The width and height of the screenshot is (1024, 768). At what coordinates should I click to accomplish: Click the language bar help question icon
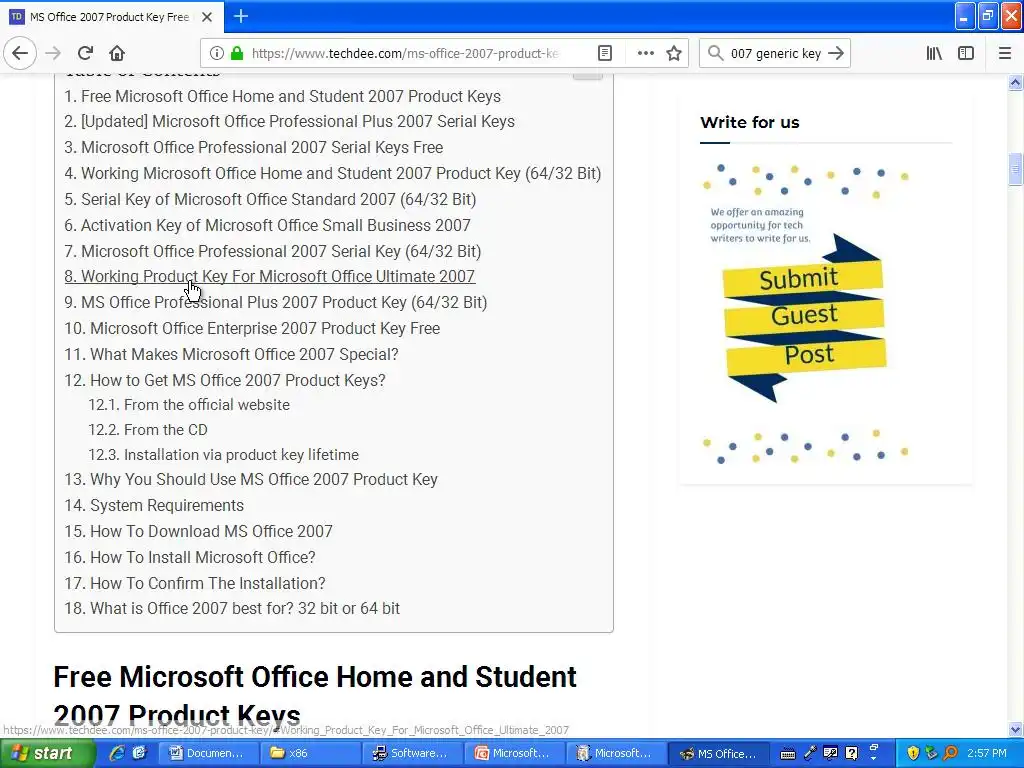pyautogui.click(x=852, y=754)
